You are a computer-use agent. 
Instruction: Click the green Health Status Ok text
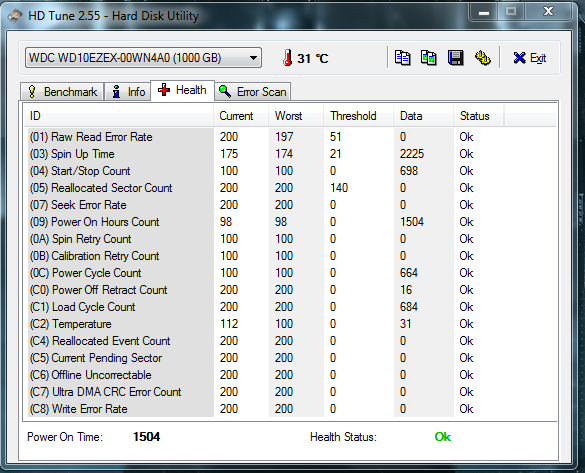point(443,437)
